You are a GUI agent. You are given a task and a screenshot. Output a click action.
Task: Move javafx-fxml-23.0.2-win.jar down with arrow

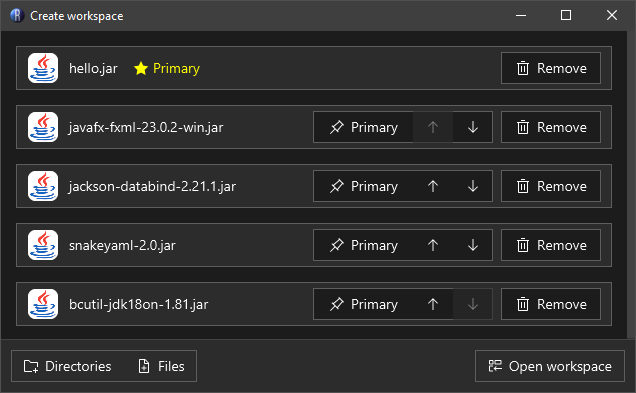[x=473, y=127]
